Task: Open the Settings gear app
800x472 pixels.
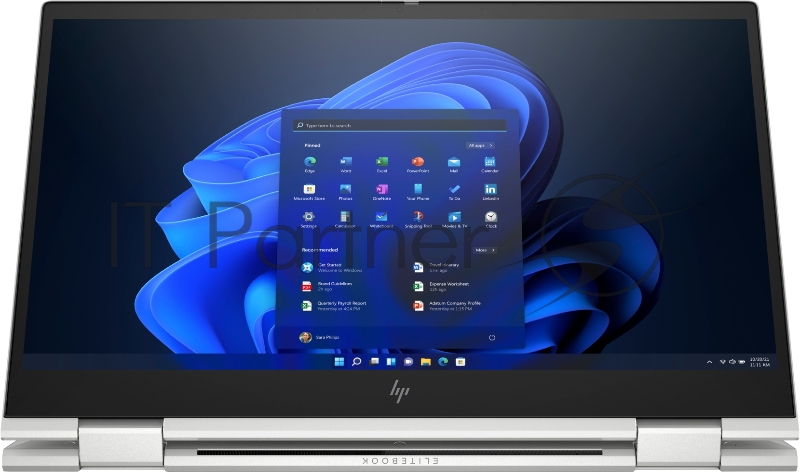Action: [309, 217]
